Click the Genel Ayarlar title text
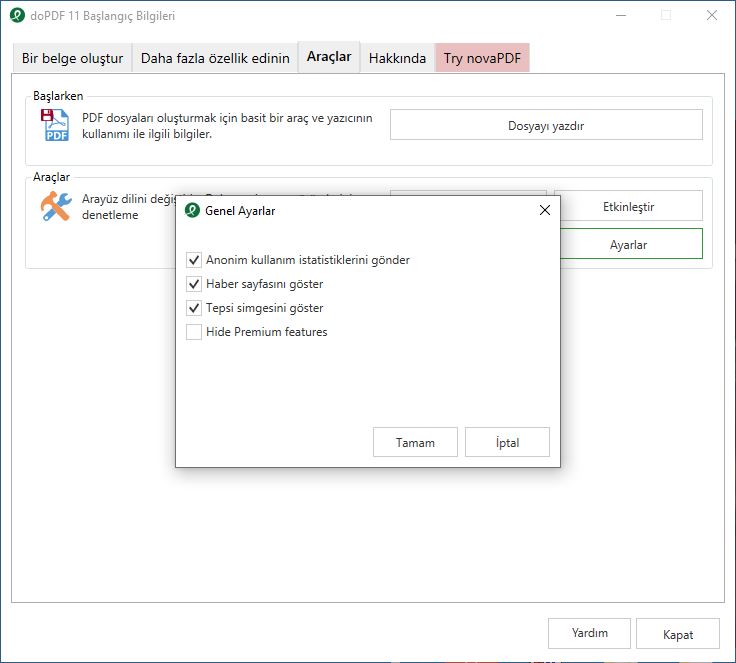This screenshot has width=736, height=663. (x=240, y=211)
